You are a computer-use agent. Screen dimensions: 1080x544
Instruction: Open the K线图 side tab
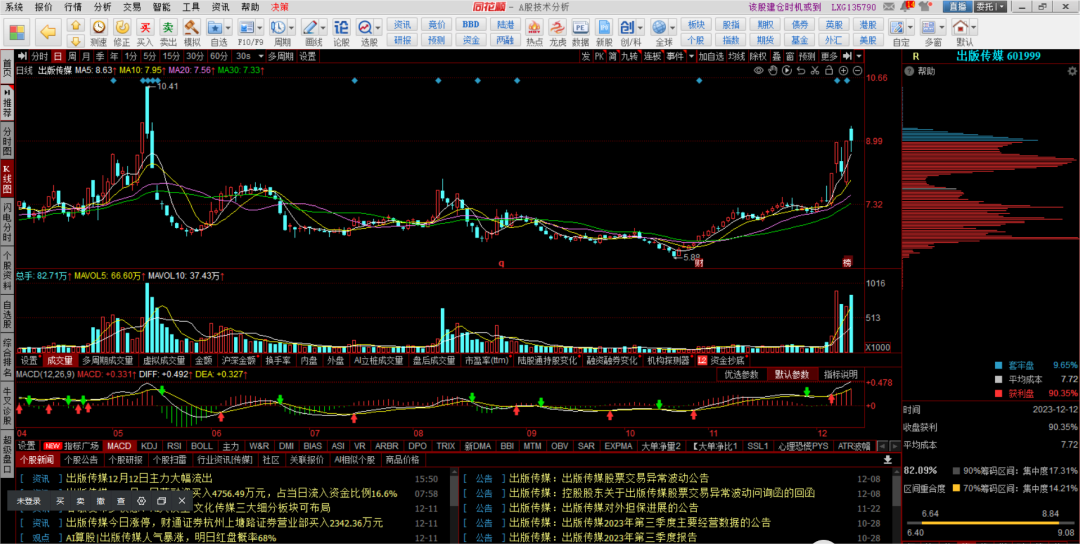[x=7, y=178]
